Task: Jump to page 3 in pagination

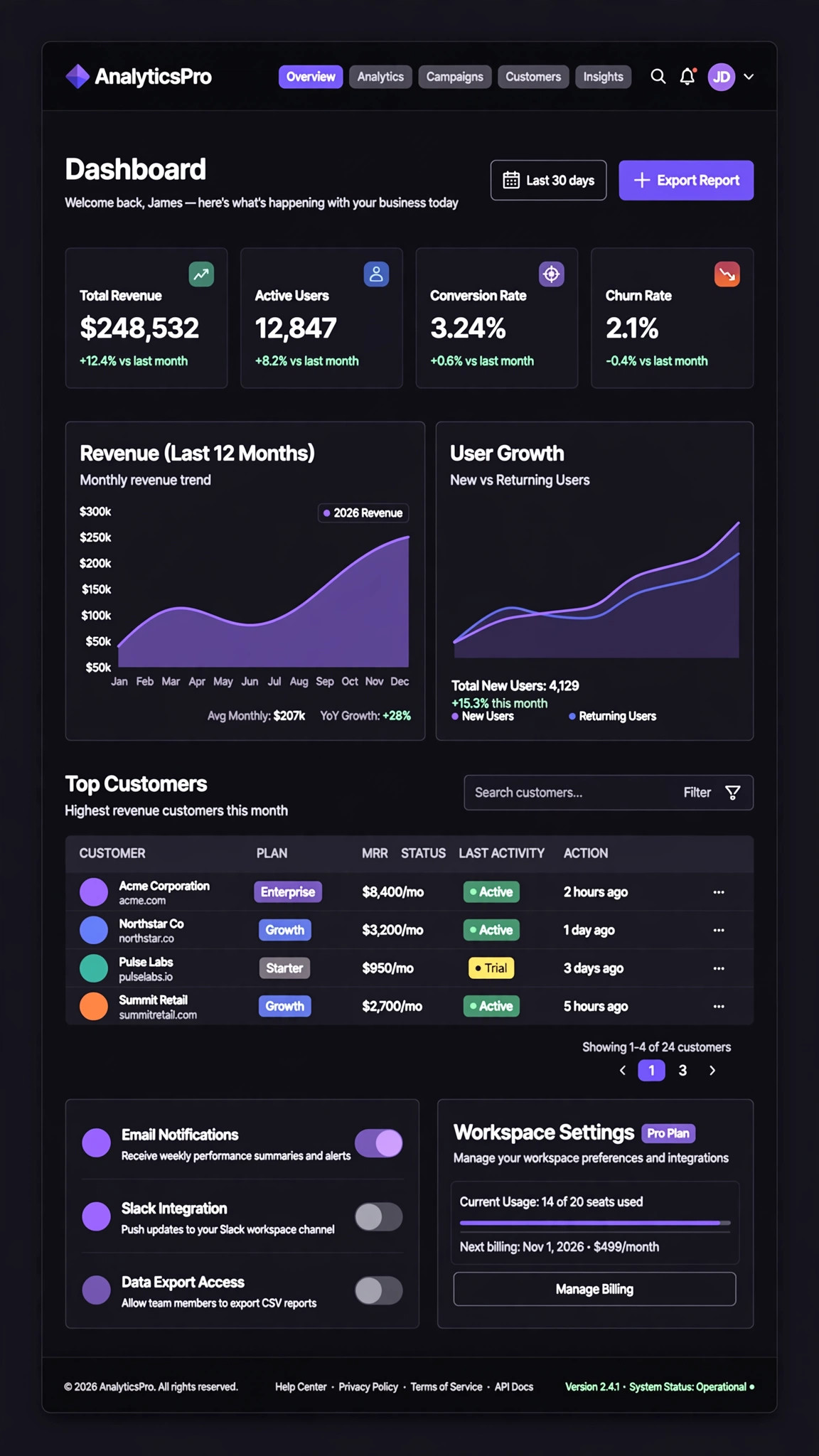Action: click(682, 1071)
